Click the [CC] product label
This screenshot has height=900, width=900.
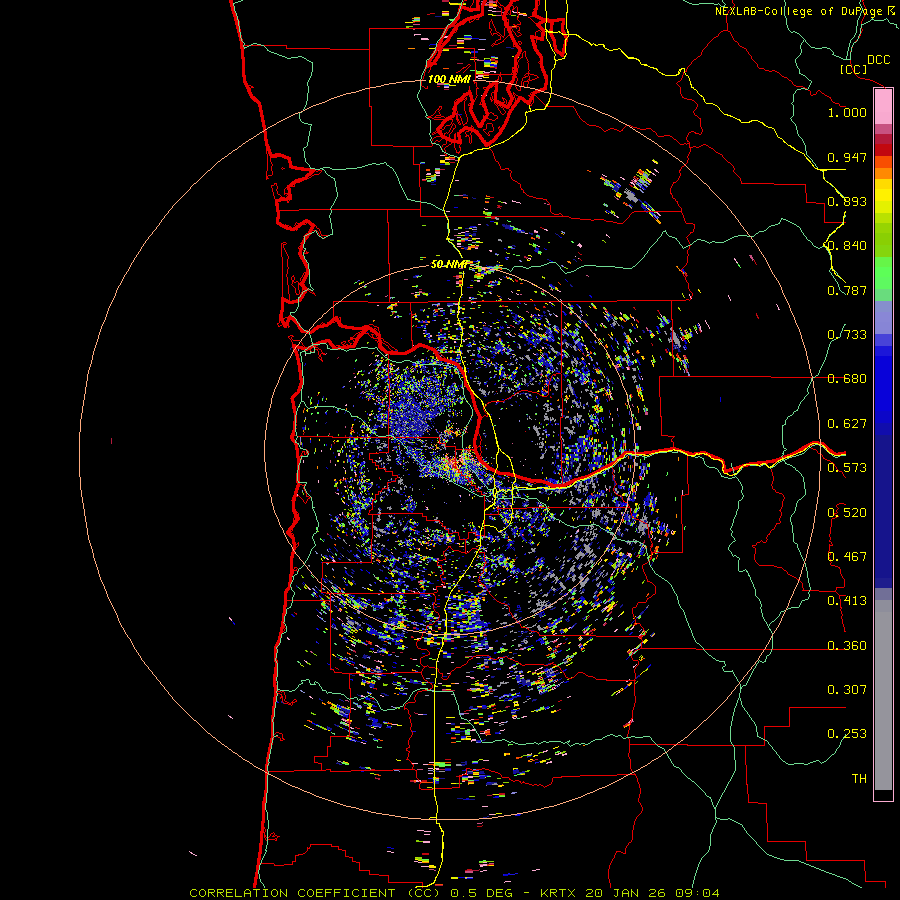(854, 69)
